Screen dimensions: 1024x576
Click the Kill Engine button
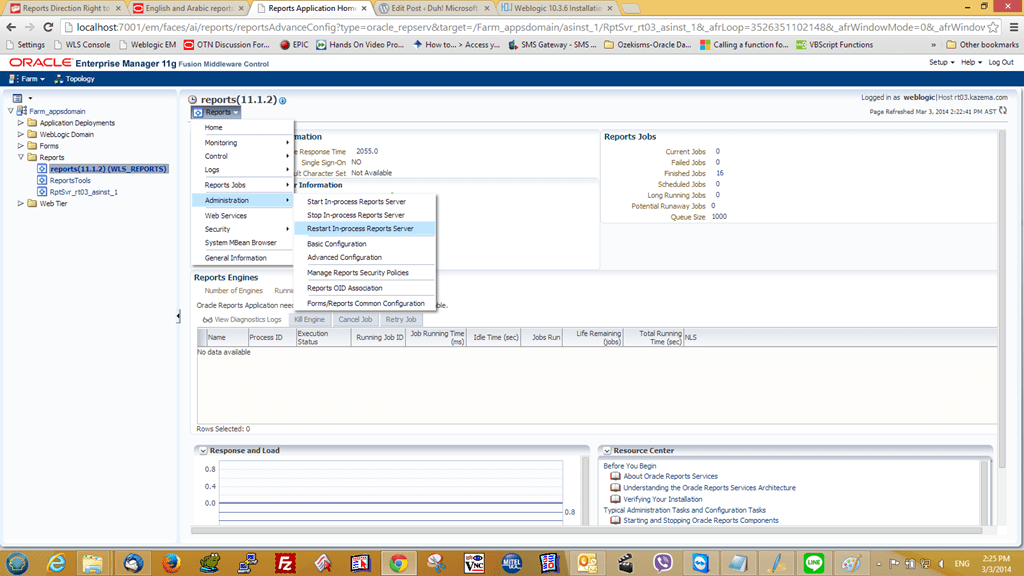point(309,319)
